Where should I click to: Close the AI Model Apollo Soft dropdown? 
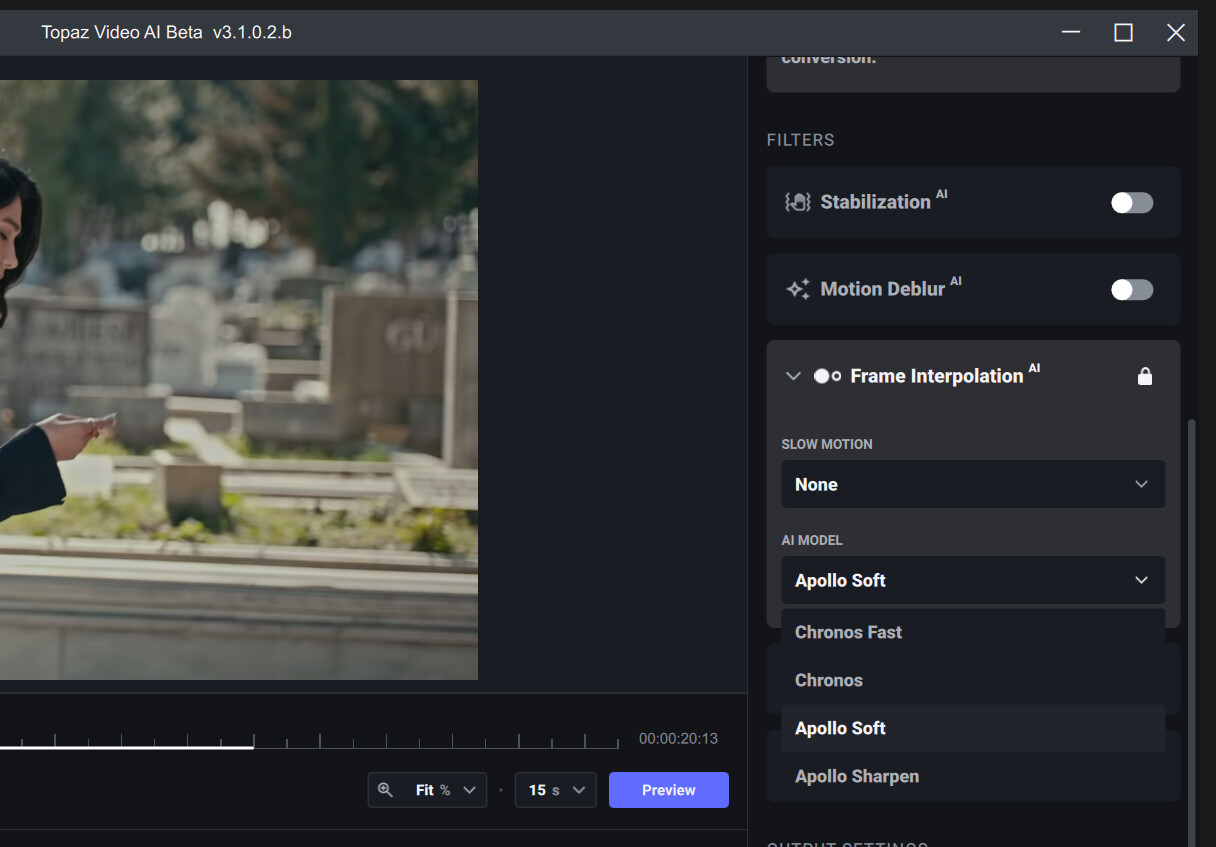tap(972, 580)
